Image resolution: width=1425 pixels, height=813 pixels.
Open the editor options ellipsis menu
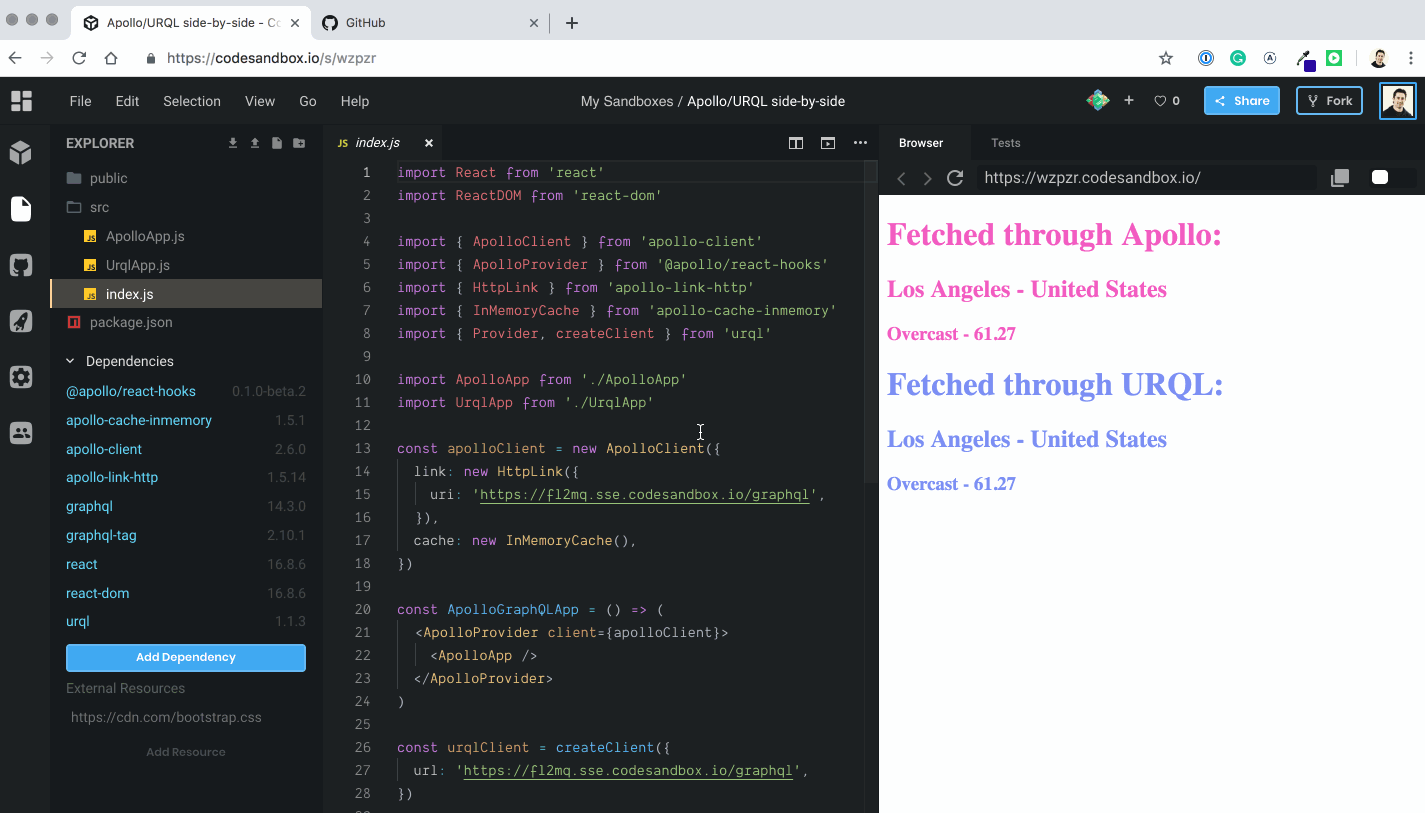pos(860,143)
